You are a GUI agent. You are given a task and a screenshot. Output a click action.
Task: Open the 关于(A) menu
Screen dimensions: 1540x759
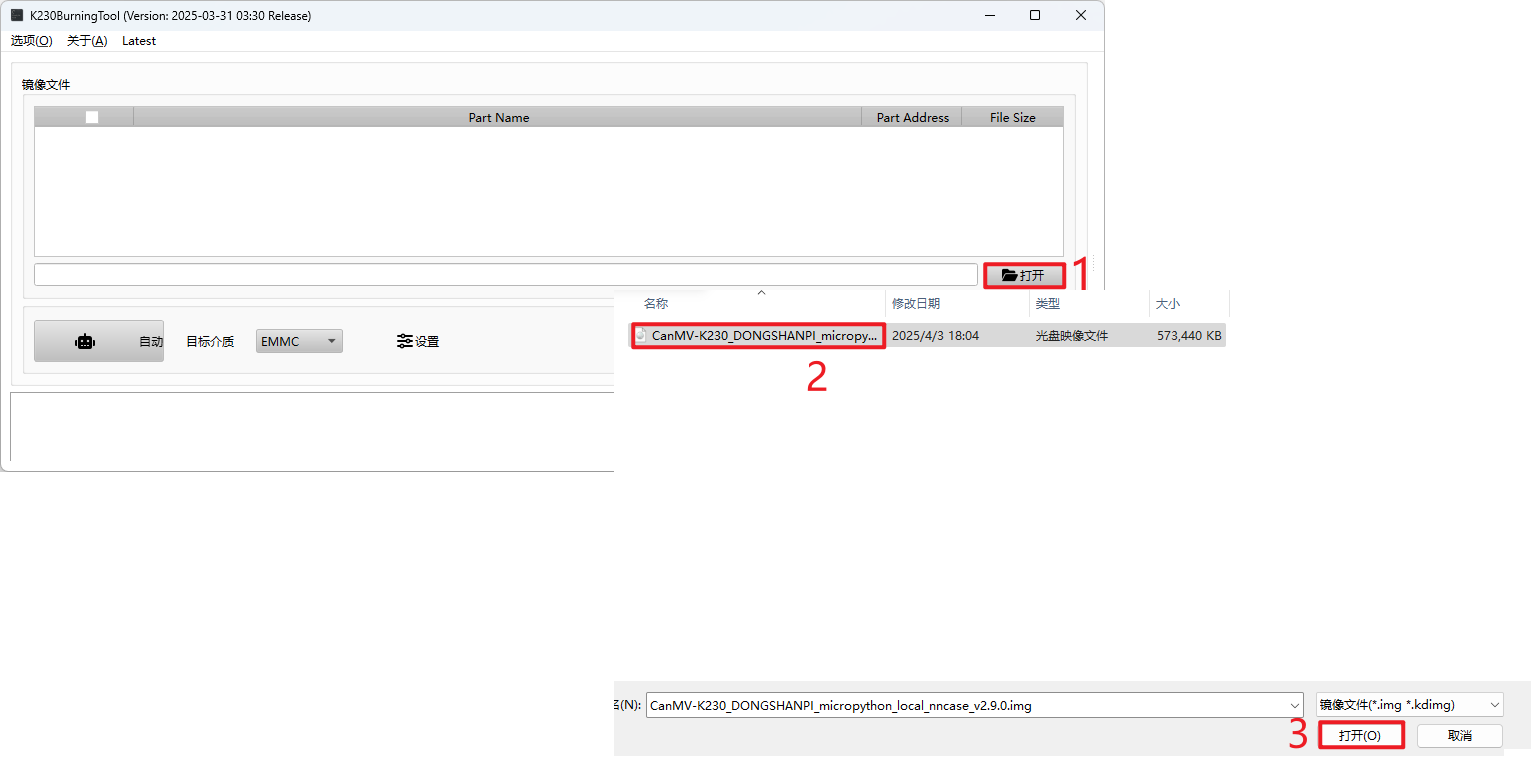point(87,41)
